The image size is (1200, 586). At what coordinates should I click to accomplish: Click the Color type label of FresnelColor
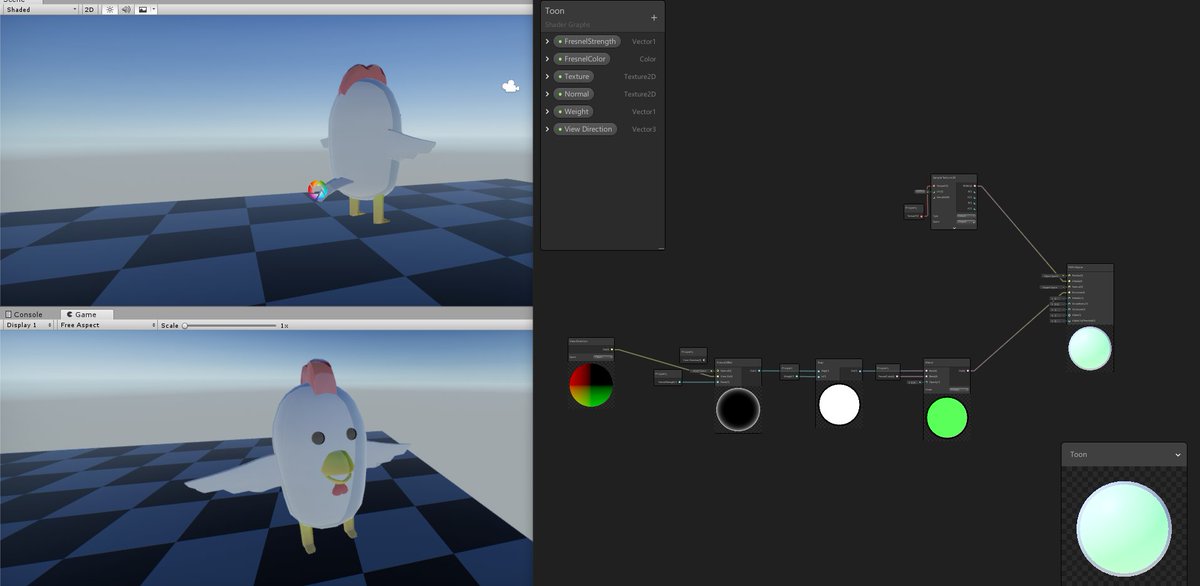click(x=648, y=59)
